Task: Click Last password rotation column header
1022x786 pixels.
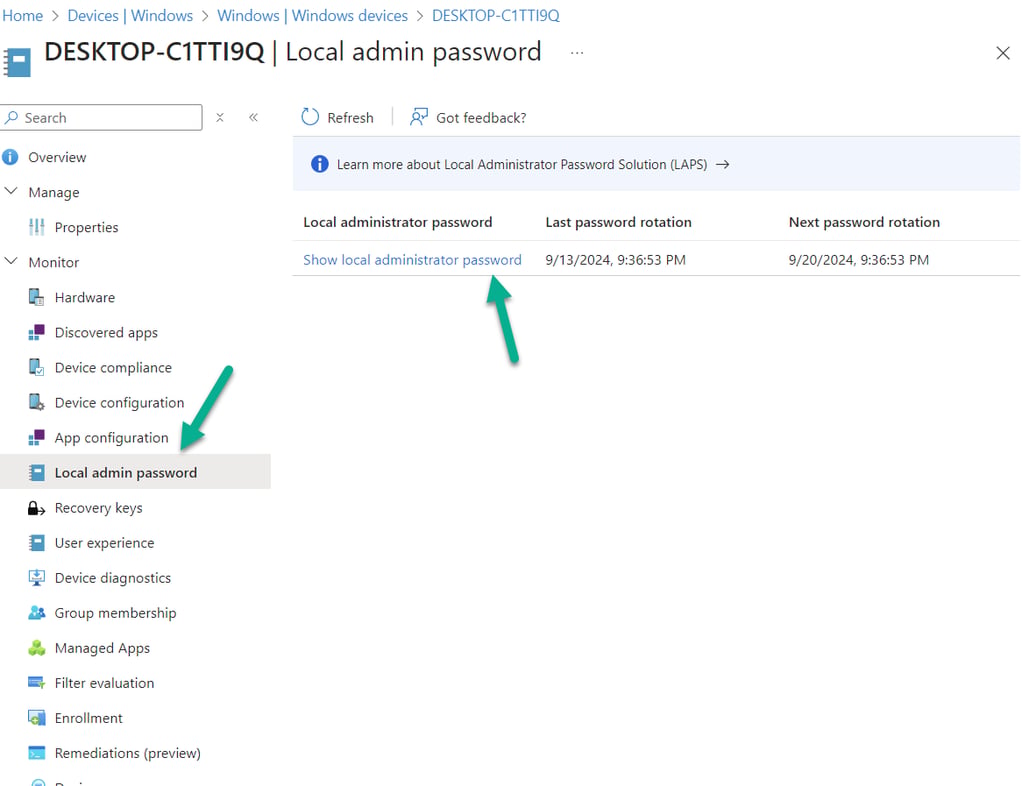Action: point(618,222)
